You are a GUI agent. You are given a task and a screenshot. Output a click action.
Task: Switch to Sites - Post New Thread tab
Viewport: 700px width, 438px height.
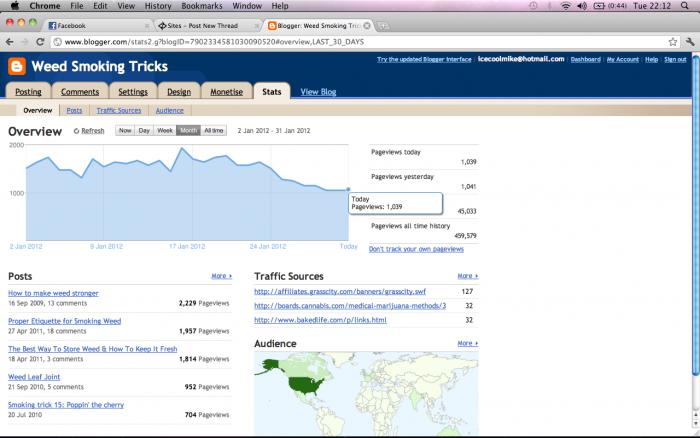point(207,25)
